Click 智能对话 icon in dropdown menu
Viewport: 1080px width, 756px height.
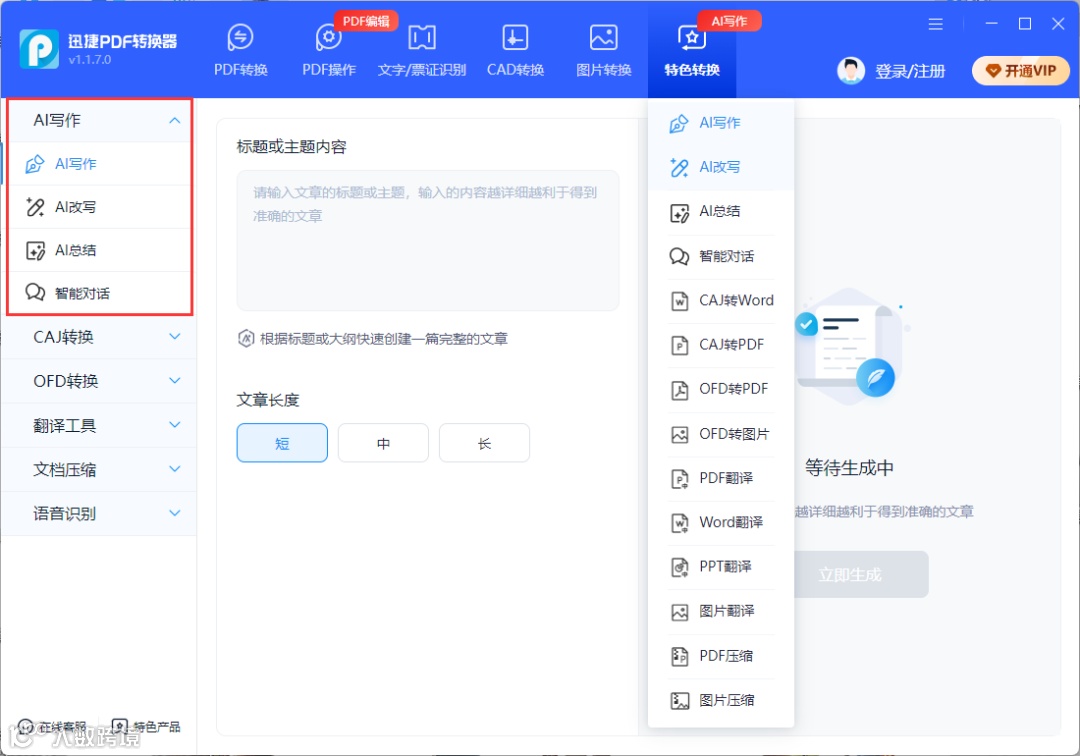point(679,257)
